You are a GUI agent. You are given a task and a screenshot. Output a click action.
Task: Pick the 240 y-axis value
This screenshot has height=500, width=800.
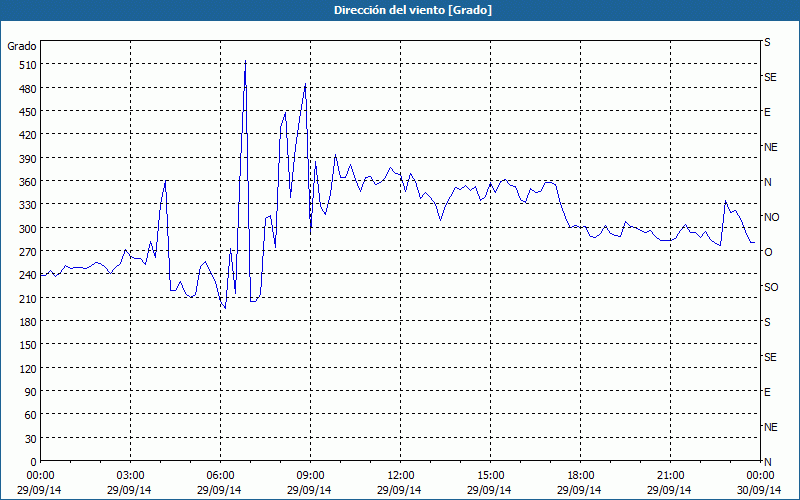click(28, 276)
